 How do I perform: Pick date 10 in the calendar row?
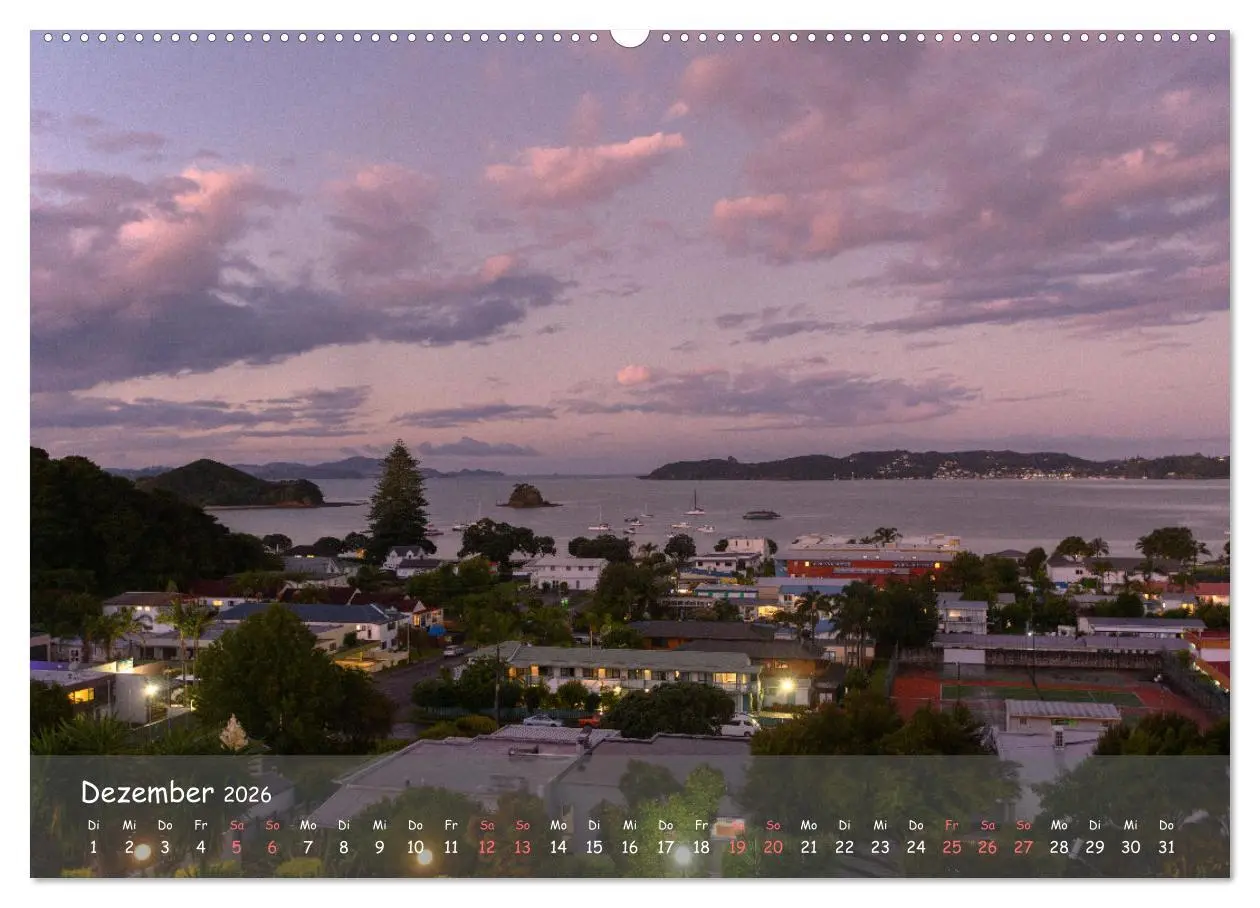[x=415, y=847]
